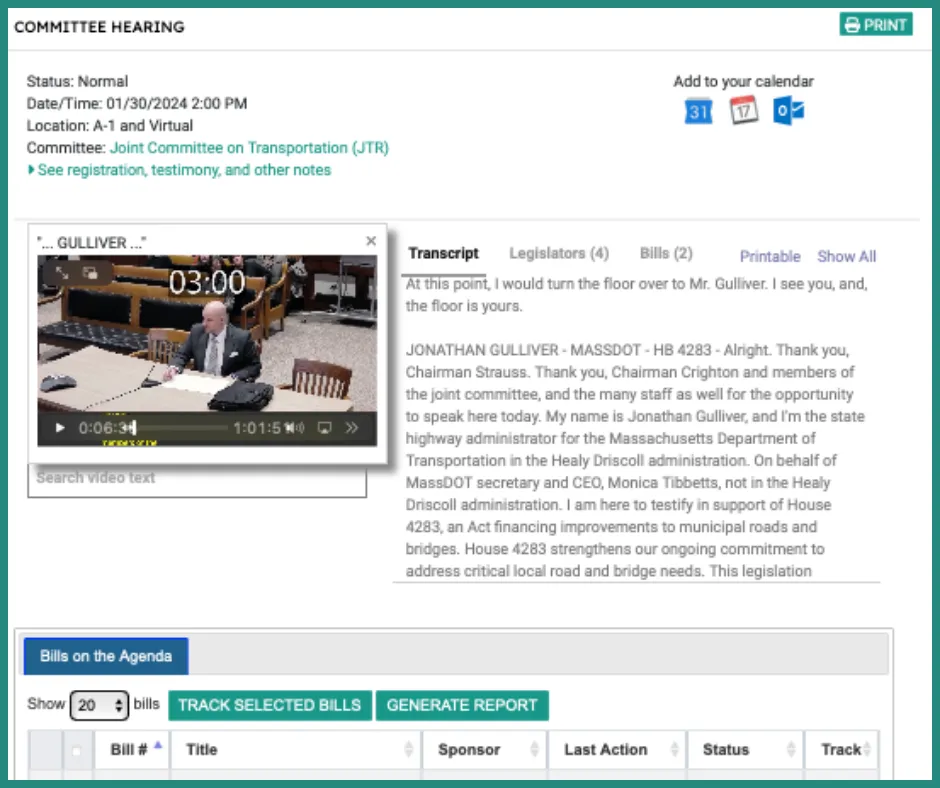Viewport: 940px width, 788px height.
Task: Open the Legislators (4) tab
Action: pyautogui.click(x=559, y=254)
